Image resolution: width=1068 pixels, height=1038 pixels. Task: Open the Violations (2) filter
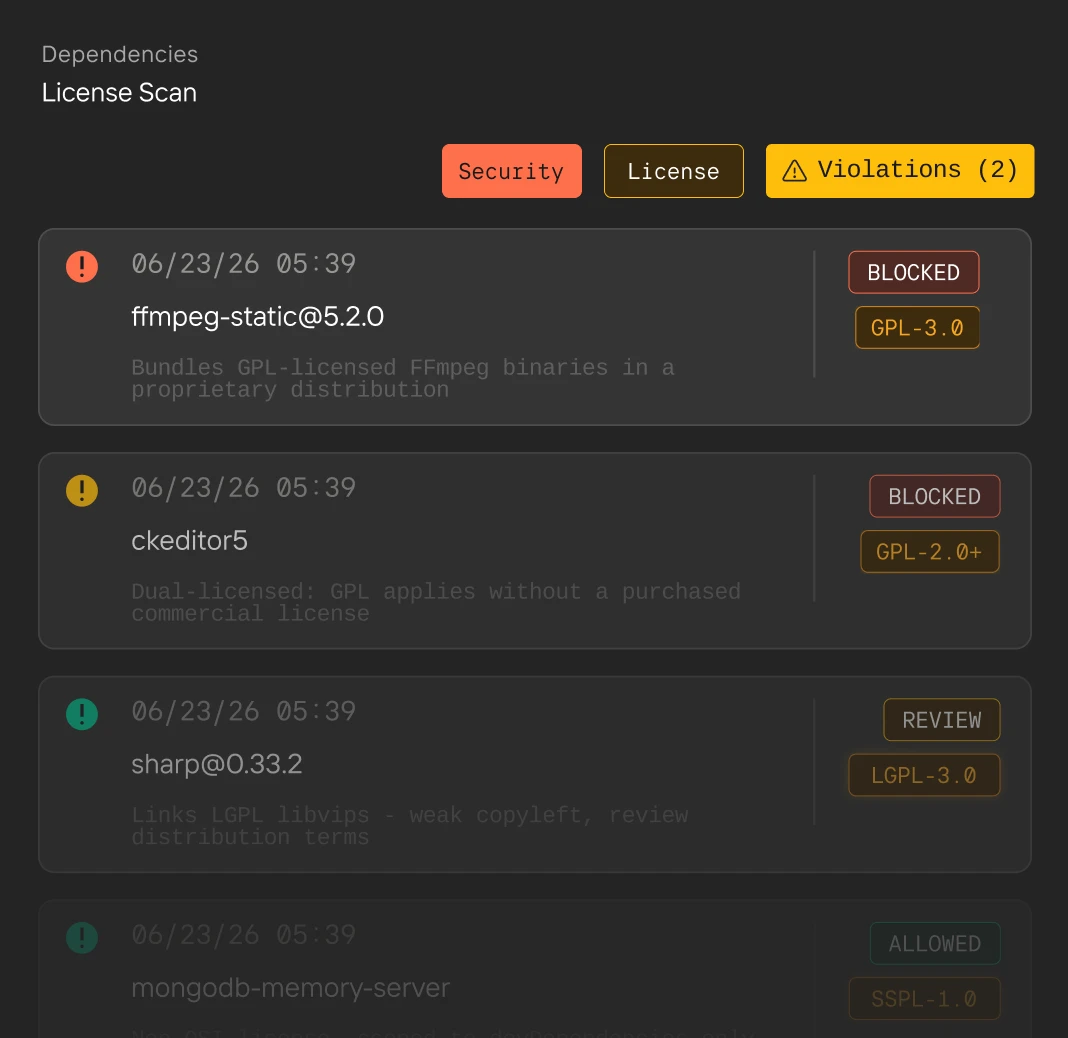pos(900,171)
